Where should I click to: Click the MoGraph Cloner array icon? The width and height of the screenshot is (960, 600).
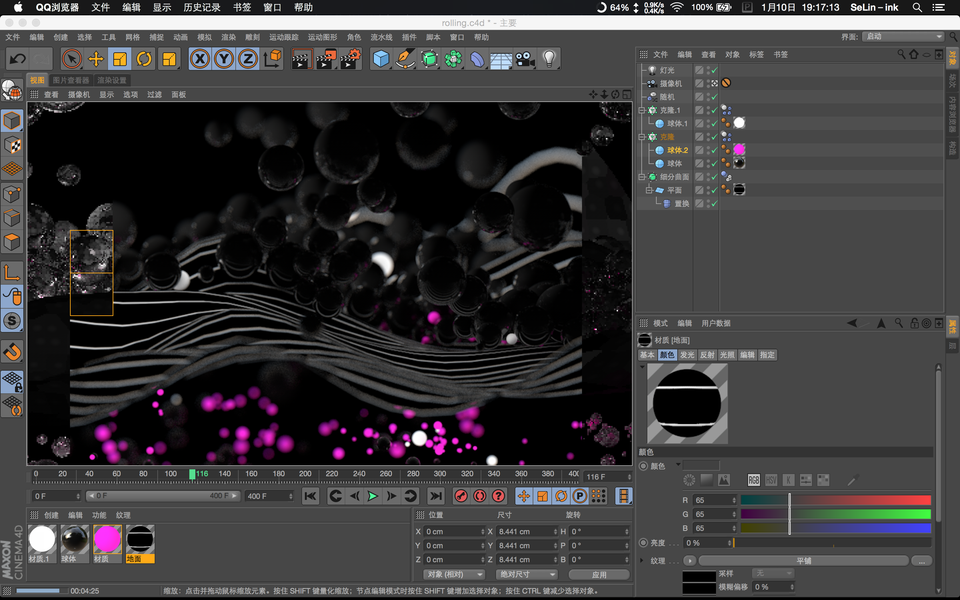[x=453, y=59]
